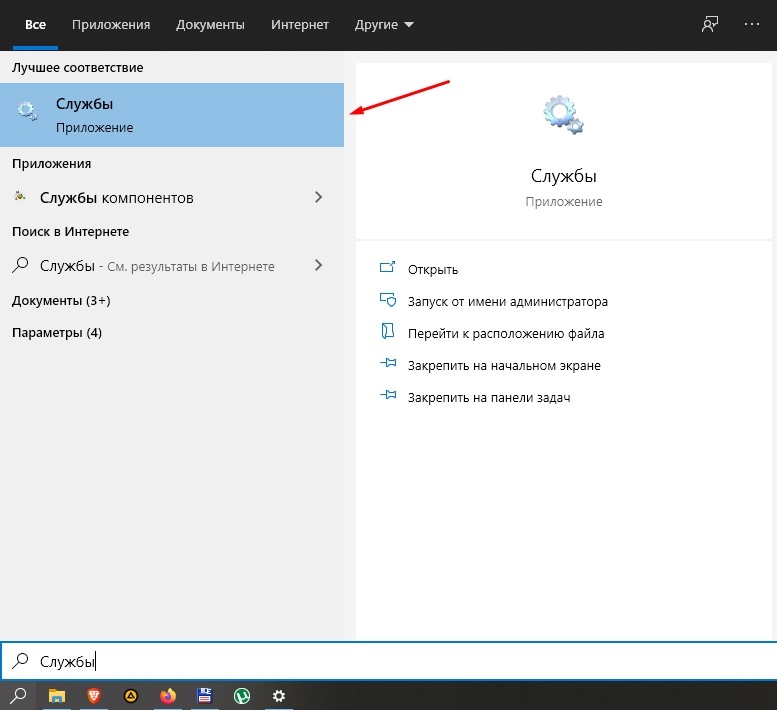Open the yellow triangle taskbar app

[x=131, y=696]
